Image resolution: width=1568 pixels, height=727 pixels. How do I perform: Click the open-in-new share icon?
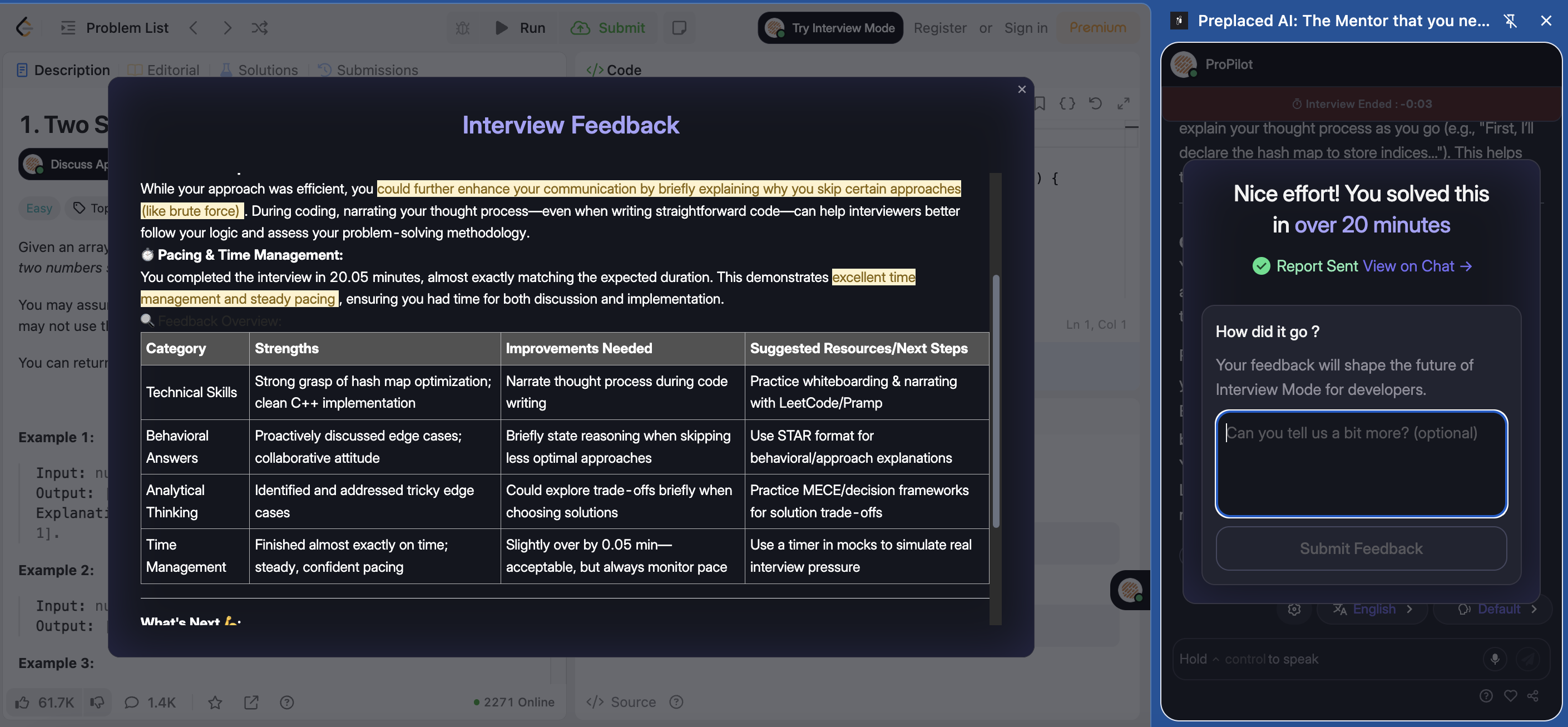point(251,702)
